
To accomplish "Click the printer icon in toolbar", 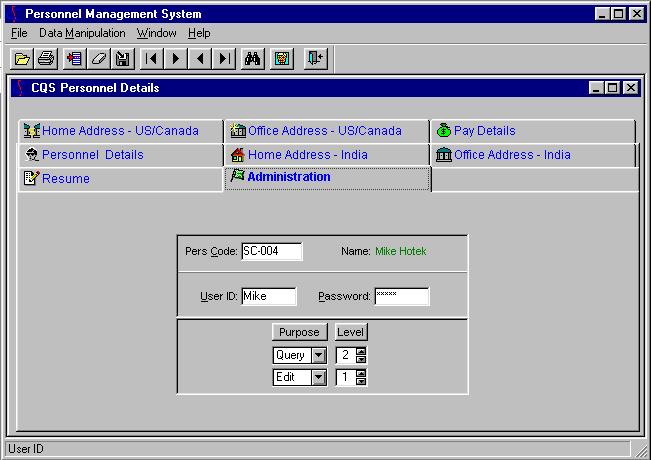I will [x=46, y=59].
